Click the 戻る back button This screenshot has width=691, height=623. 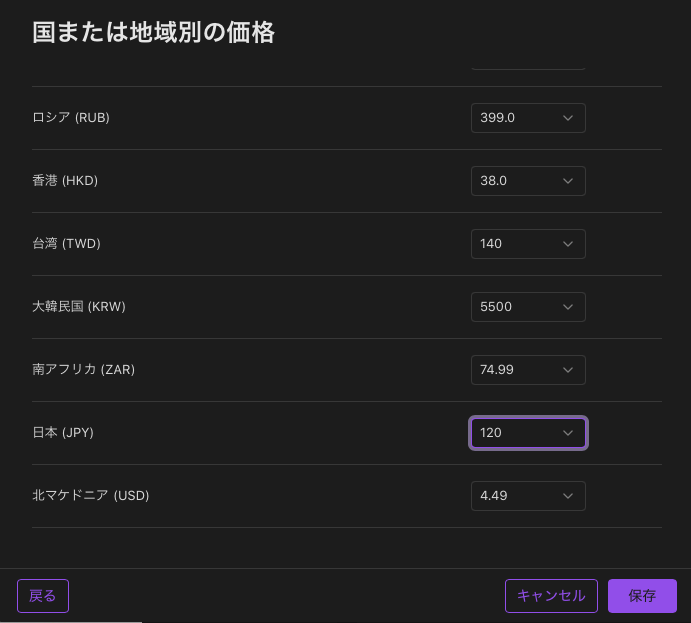pos(43,596)
